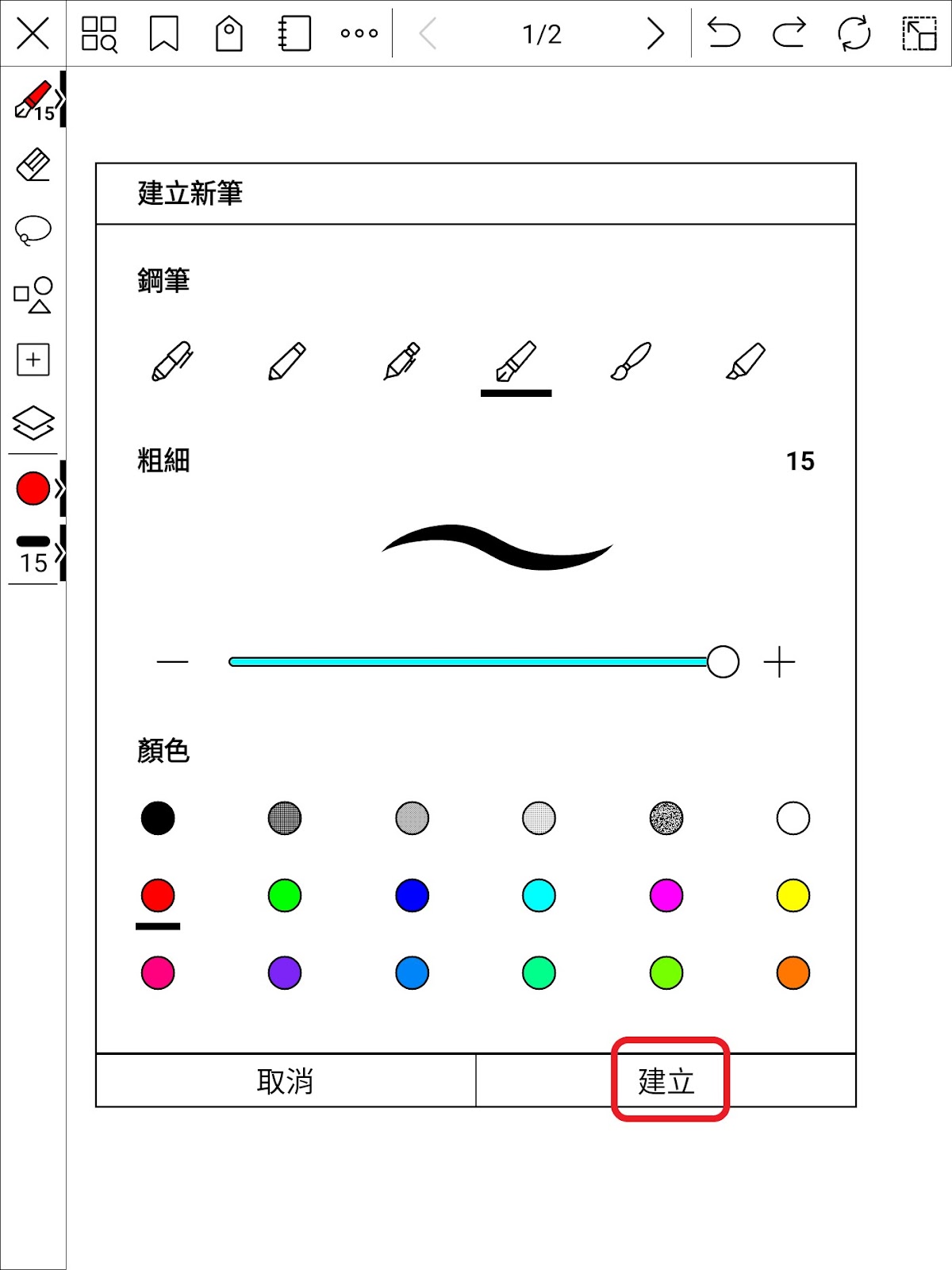Choose the paintbrush pen type
The width and height of the screenshot is (952, 1270).
tap(631, 361)
